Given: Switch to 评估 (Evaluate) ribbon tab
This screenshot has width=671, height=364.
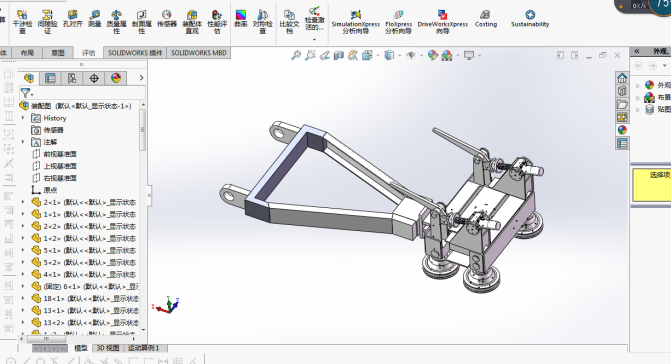Looking at the screenshot, I should 89,53.
